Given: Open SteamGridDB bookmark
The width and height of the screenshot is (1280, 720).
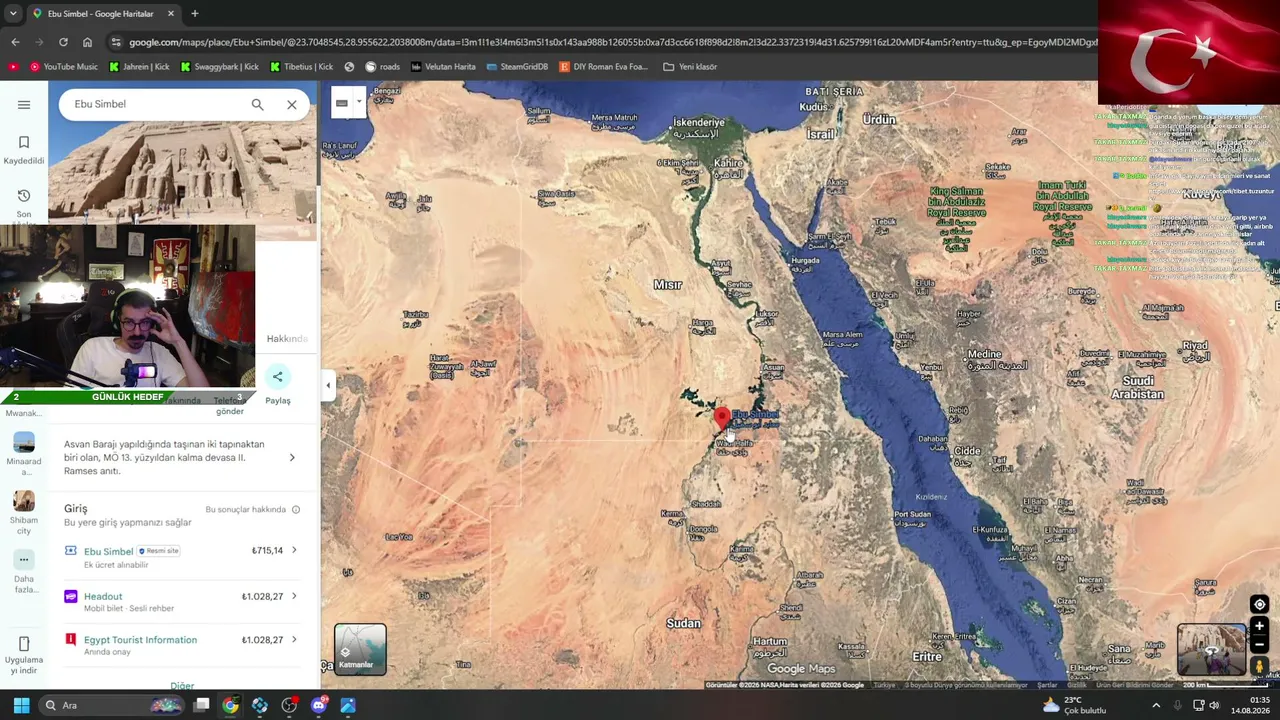Looking at the screenshot, I should (x=517, y=67).
